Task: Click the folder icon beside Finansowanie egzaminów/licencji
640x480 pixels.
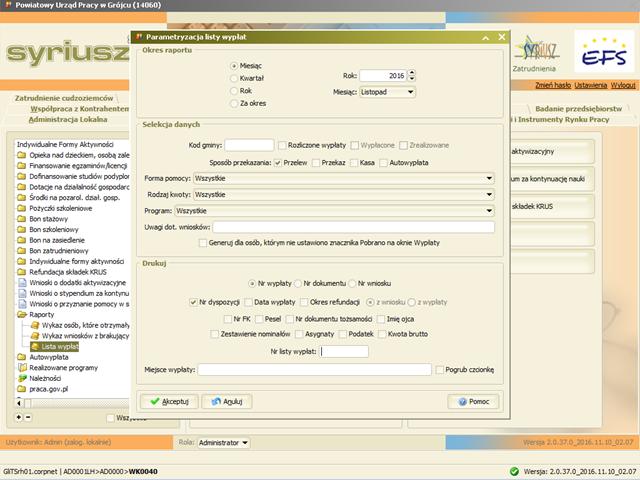Action: tap(22, 166)
